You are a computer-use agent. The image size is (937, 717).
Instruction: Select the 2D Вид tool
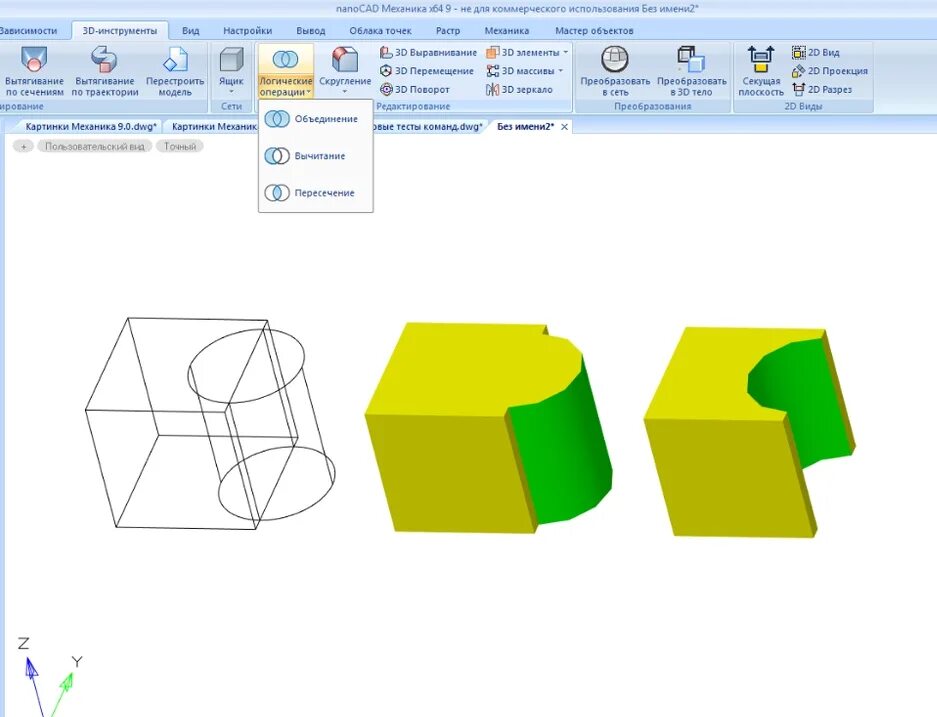[816, 53]
